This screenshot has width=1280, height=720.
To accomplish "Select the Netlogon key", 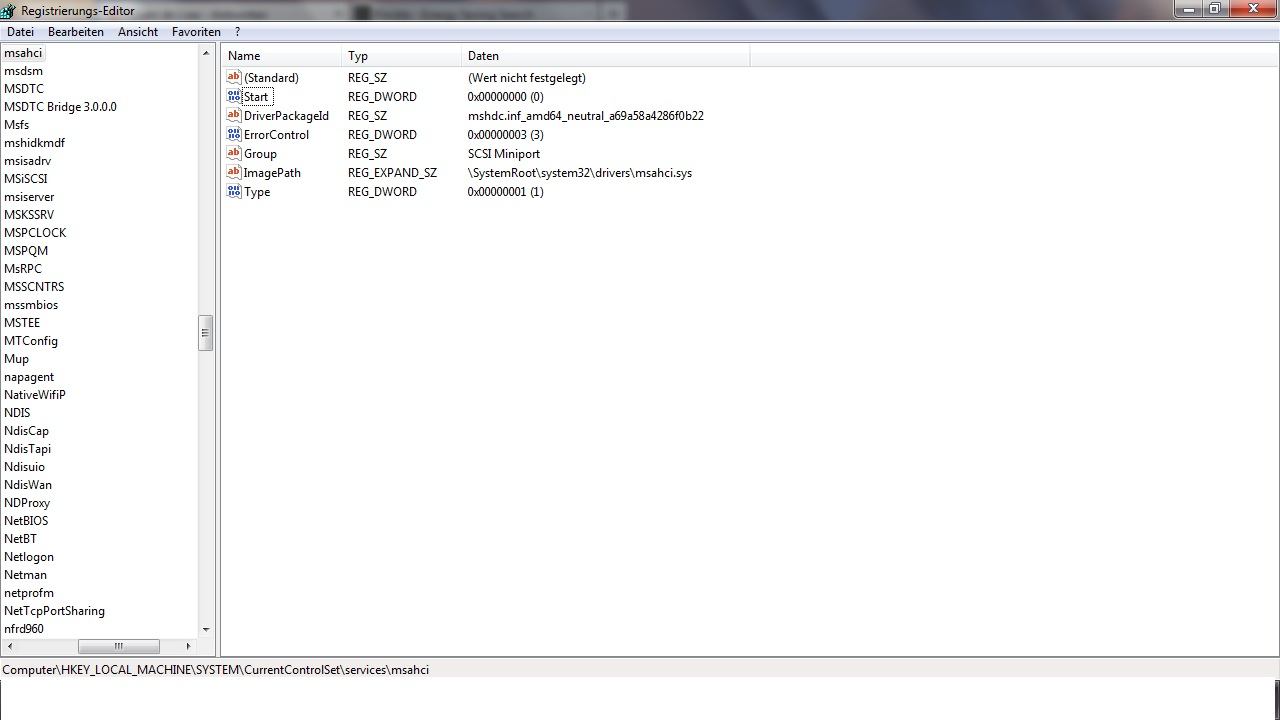I will click(x=29, y=557).
